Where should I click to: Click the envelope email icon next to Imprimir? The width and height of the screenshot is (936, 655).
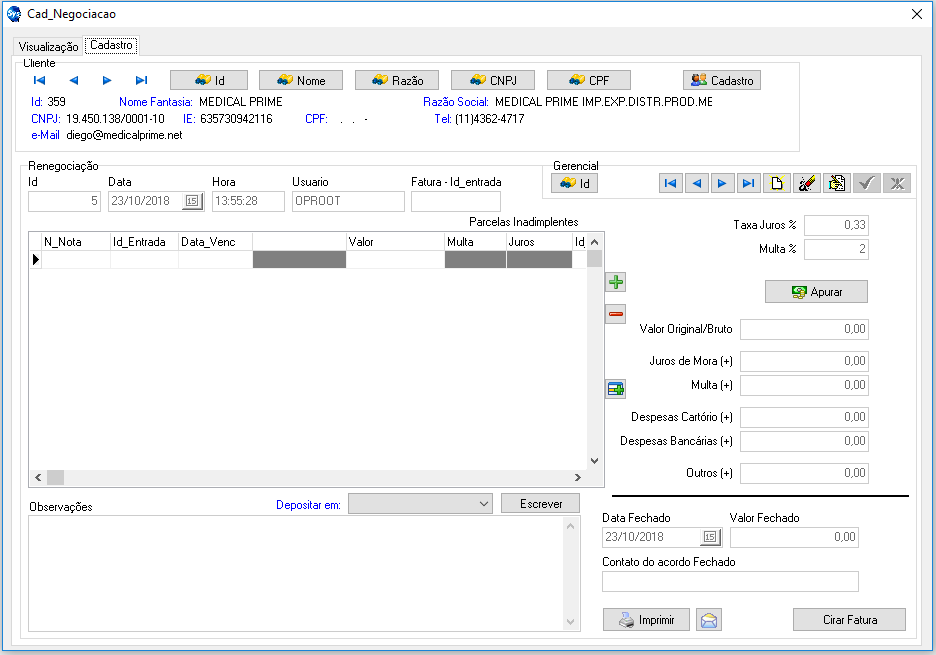(x=709, y=620)
